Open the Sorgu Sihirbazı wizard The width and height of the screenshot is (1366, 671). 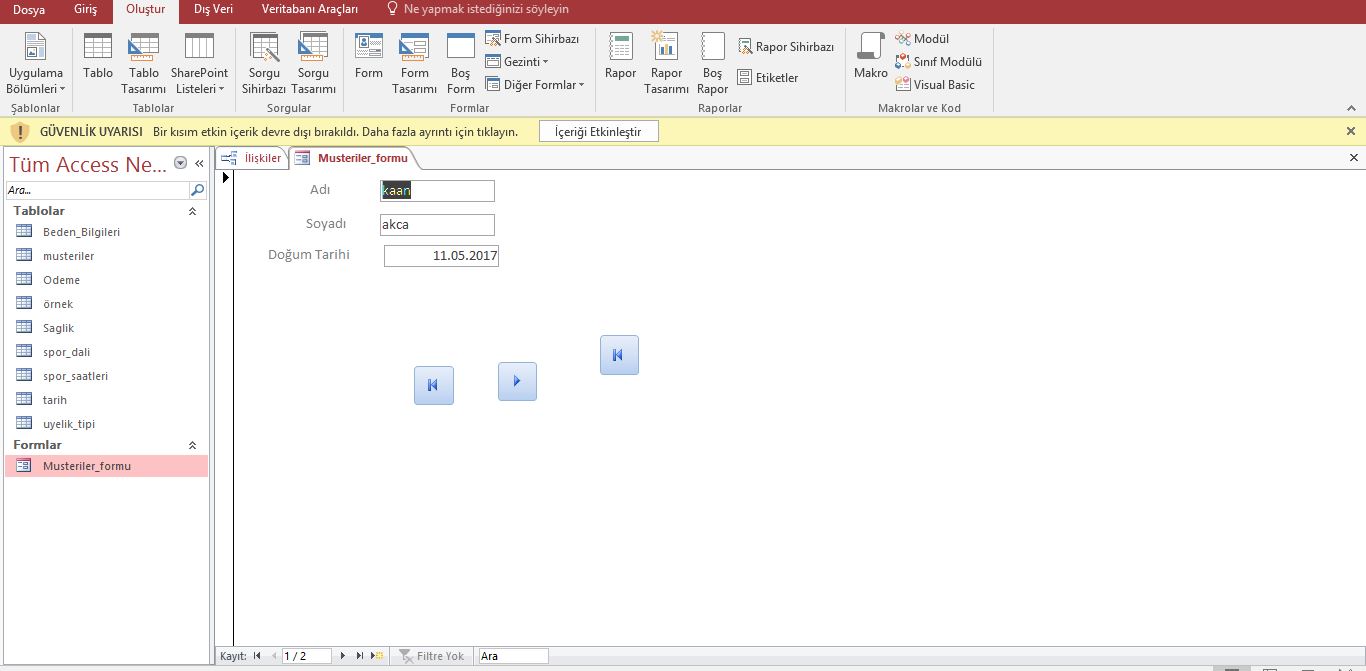(264, 64)
